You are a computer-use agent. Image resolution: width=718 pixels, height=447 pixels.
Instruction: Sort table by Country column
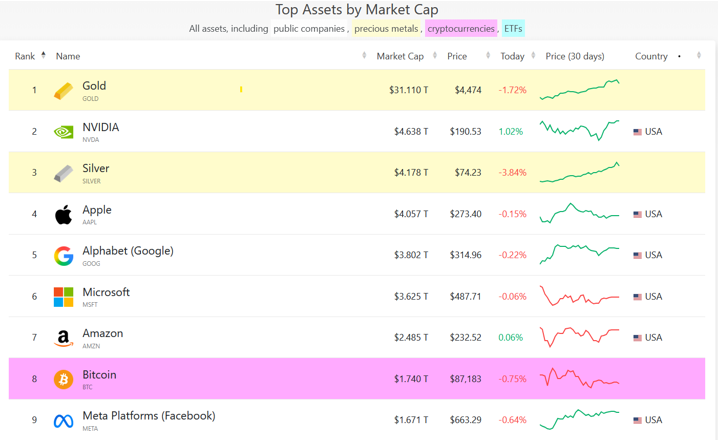(651, 56)
